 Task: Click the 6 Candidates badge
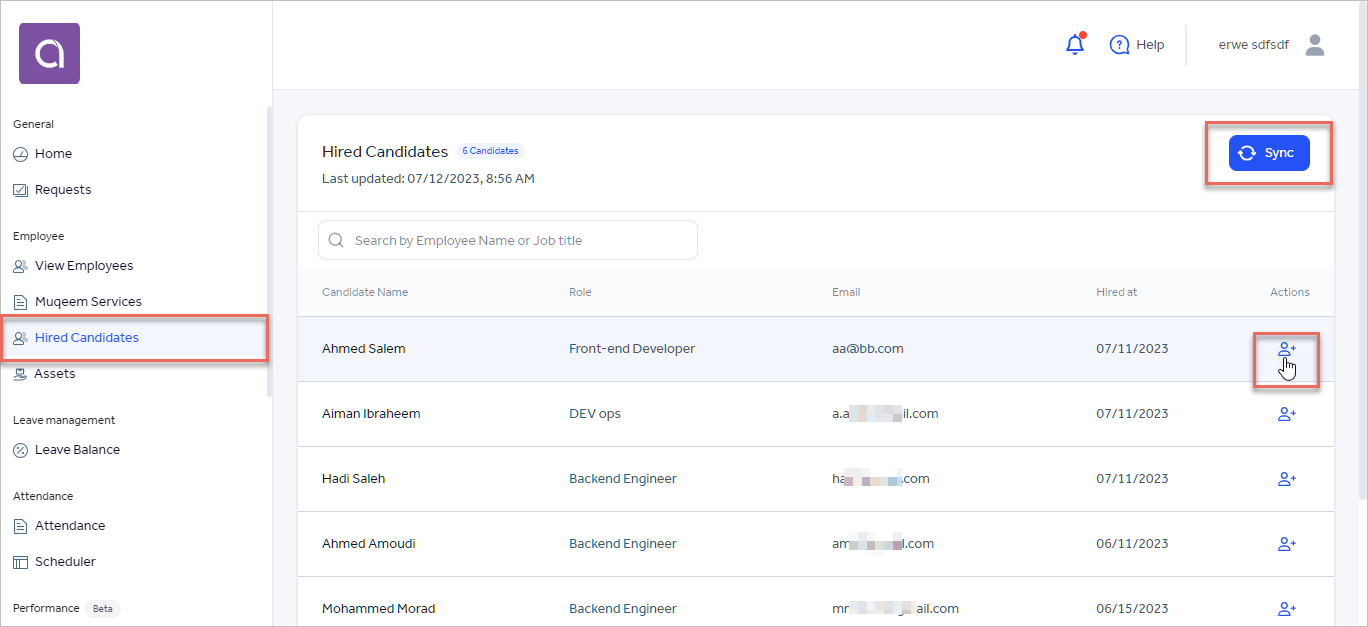[490, 150]
